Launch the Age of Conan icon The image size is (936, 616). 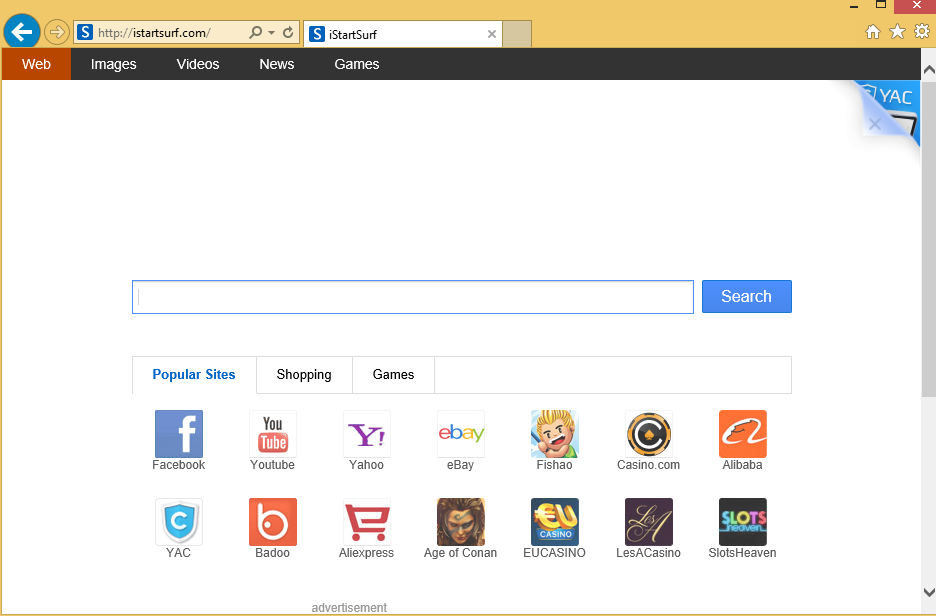(x=460, y=522)
